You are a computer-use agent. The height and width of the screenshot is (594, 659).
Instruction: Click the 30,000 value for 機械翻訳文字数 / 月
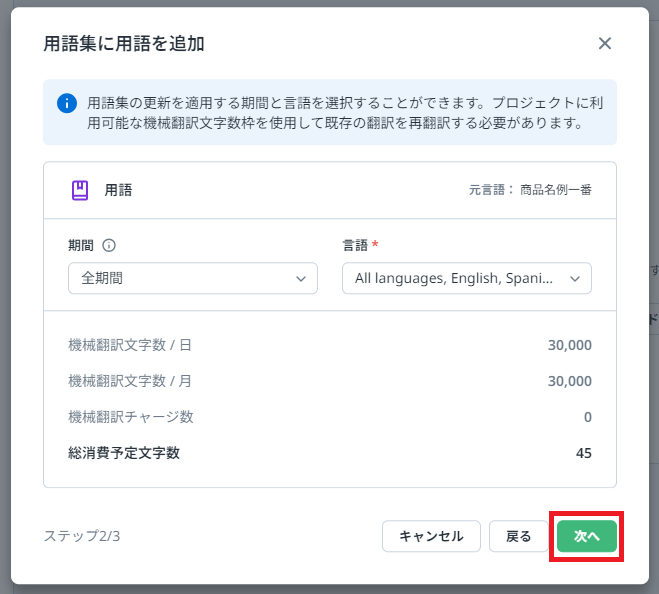coord(570,381)
